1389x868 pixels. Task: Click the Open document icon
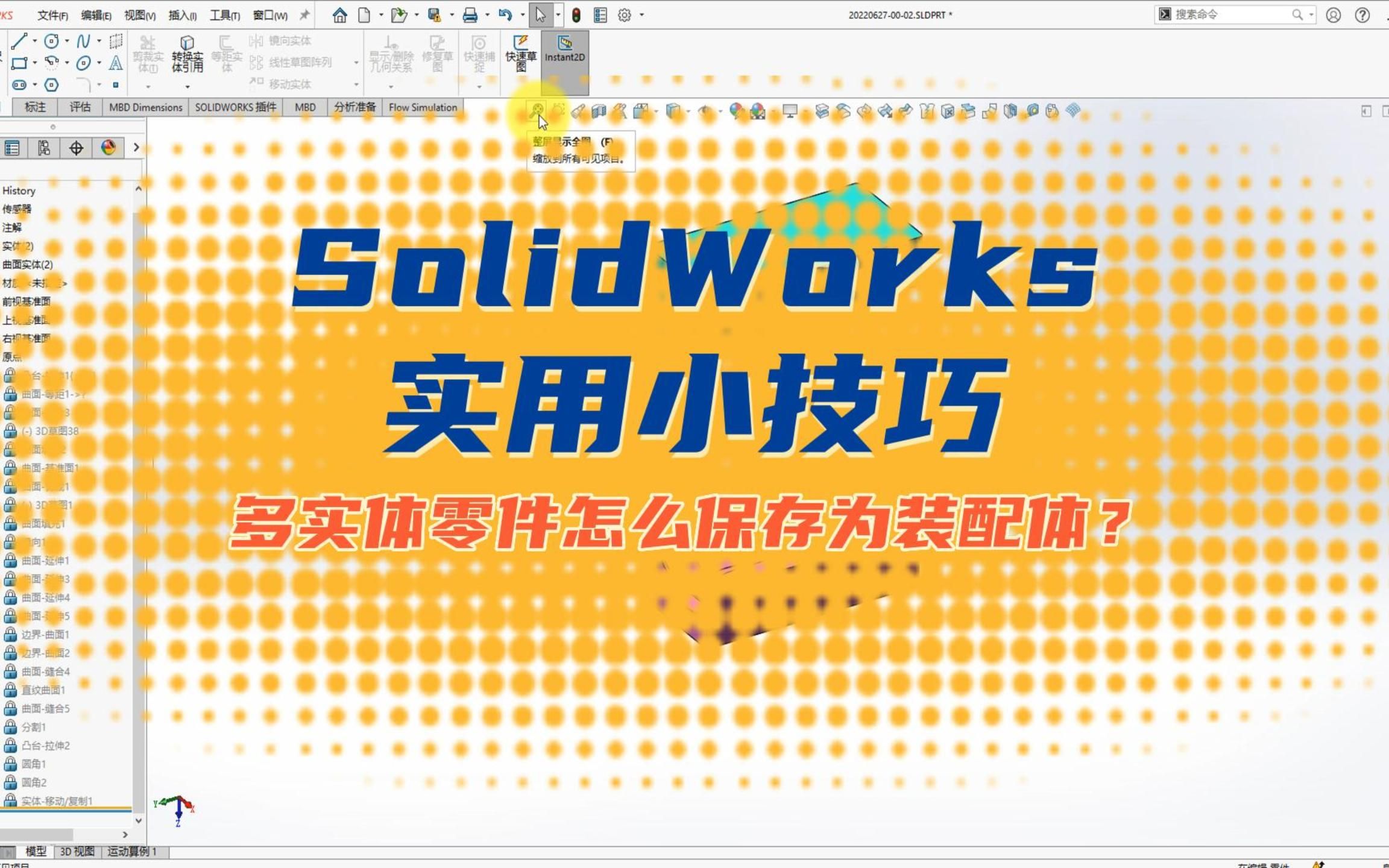[398, 15]
